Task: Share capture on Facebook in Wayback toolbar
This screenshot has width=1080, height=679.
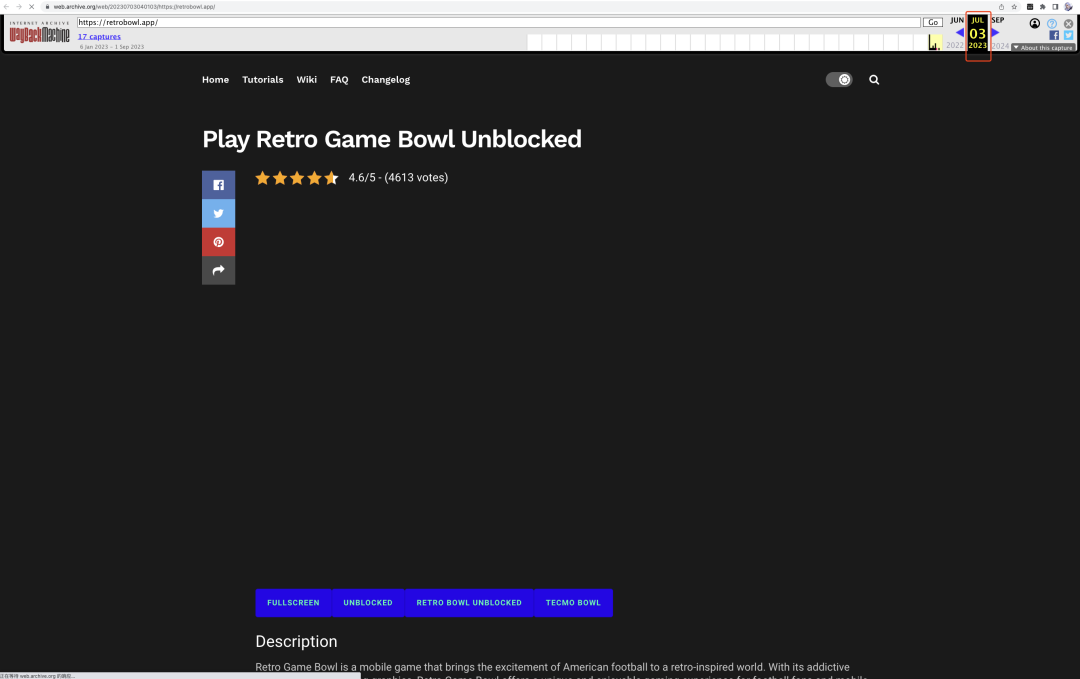Action: click(x=1054, y=35)
